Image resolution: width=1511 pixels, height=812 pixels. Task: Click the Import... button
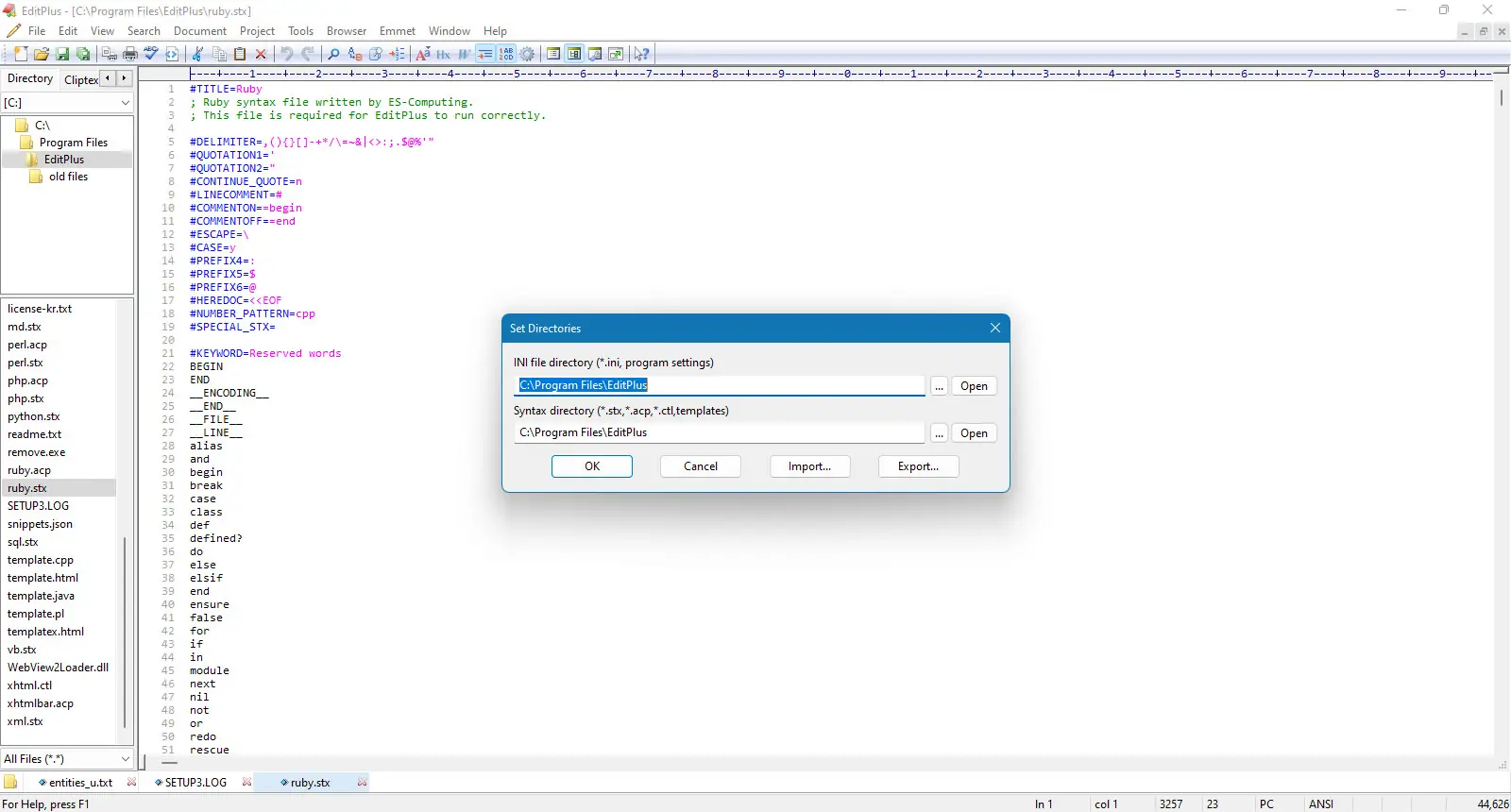click(810, 466)
